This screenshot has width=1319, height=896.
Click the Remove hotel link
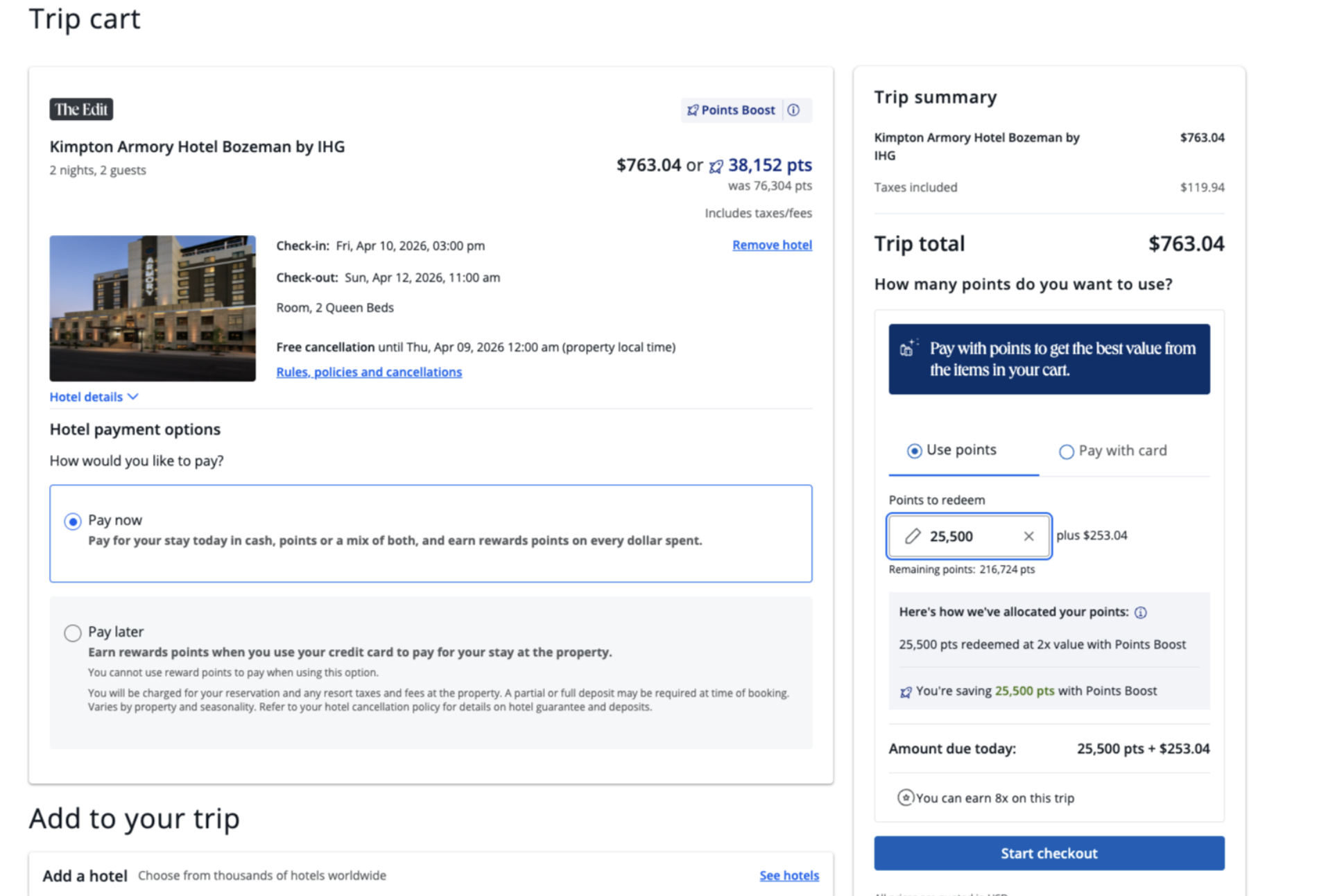[x=772, y=245]
